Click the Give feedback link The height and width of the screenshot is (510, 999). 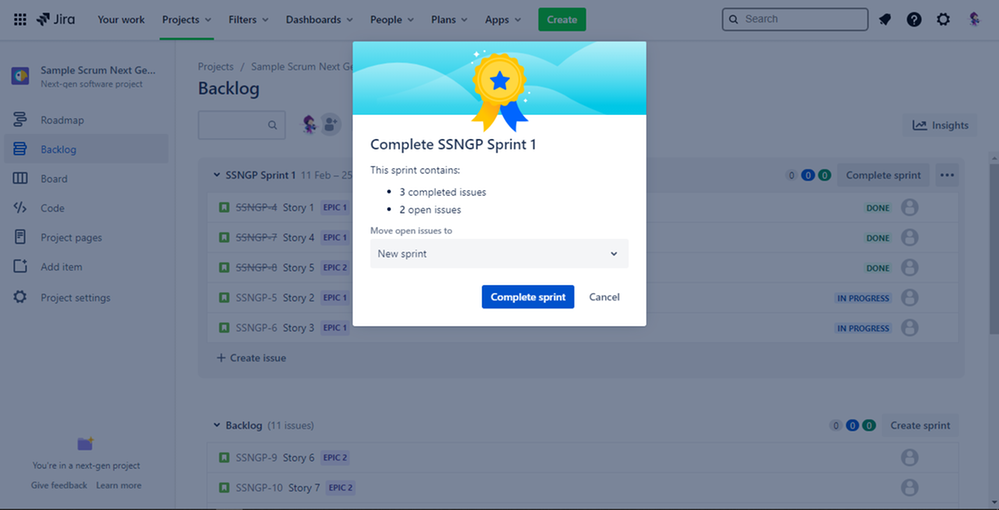click(59, 485)
